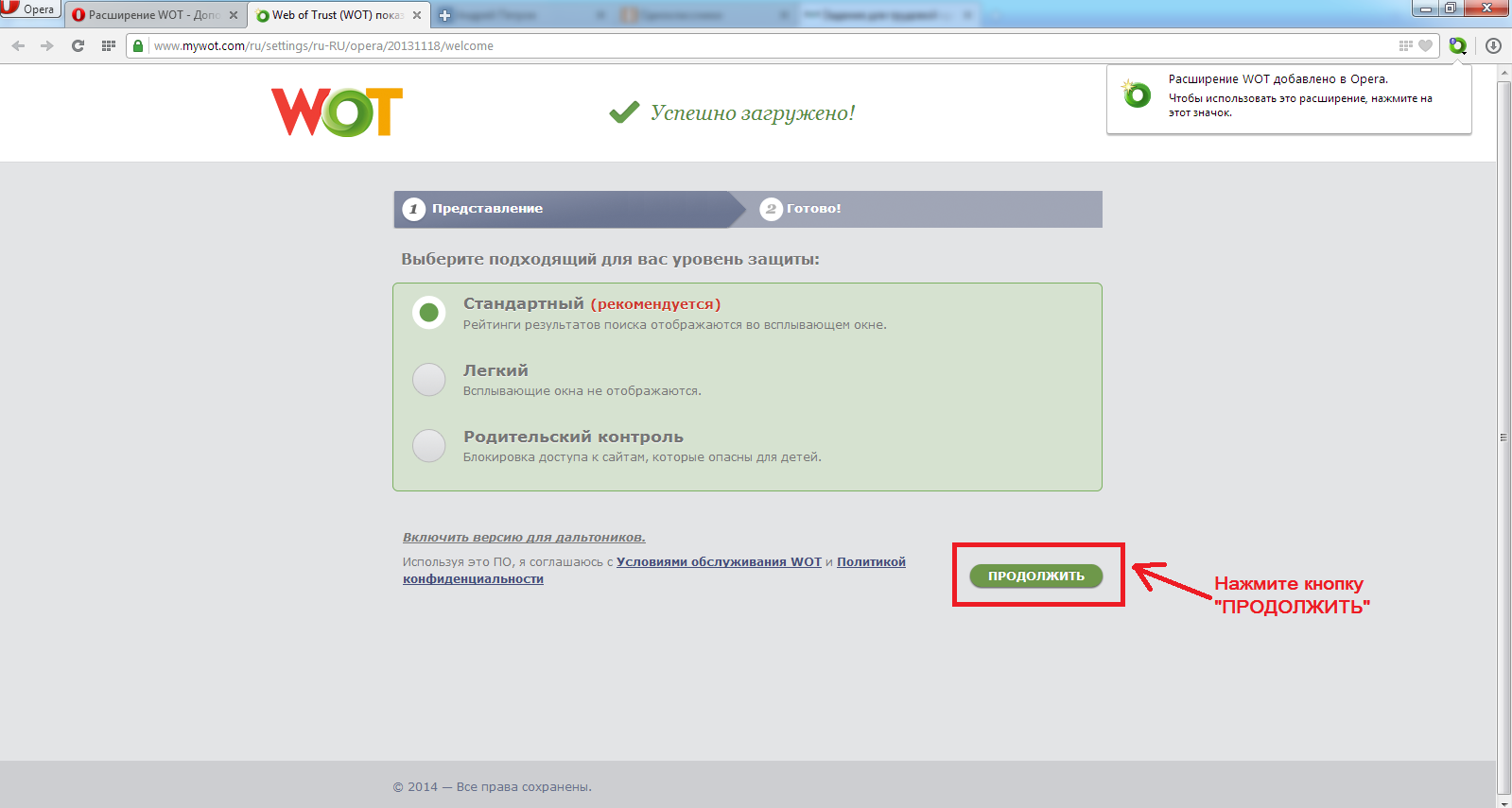Click the page vertical scrollbar
Viewport: 1512px width, 808px height.
[1503, 438]
